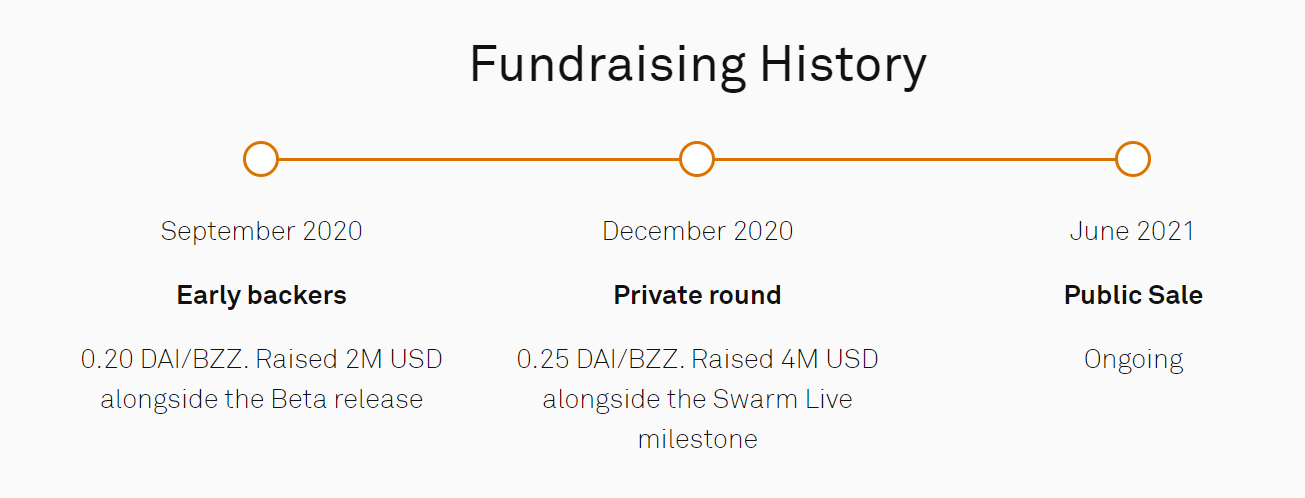Click the Fundraising History heading

pyautogui.click(x=697, y=65)
